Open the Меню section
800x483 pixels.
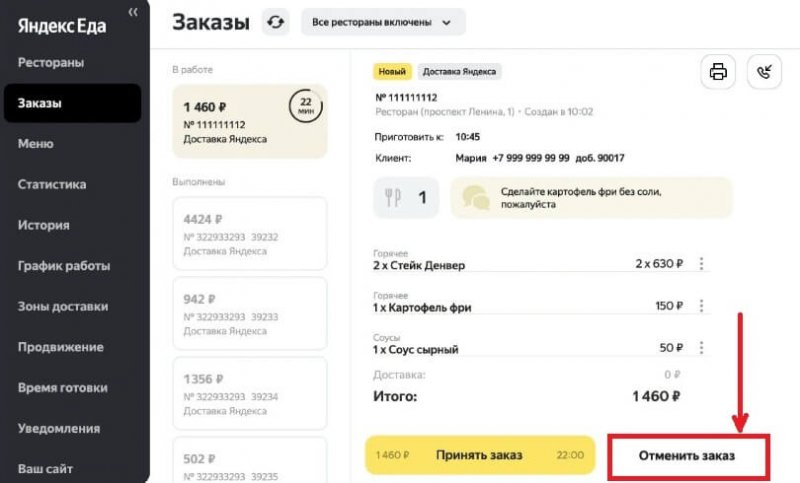36,144
